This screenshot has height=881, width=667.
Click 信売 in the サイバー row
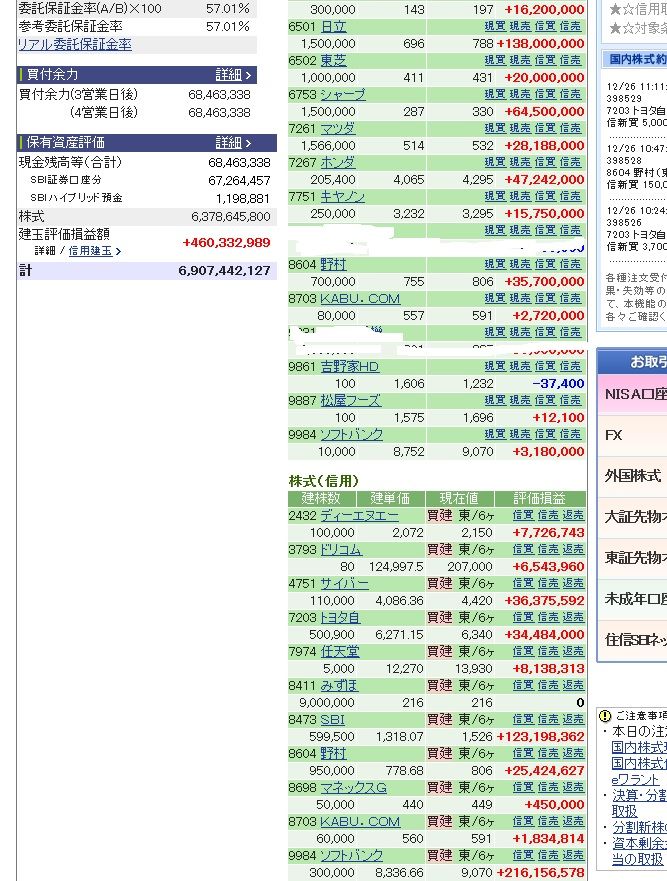click(548, 584)
